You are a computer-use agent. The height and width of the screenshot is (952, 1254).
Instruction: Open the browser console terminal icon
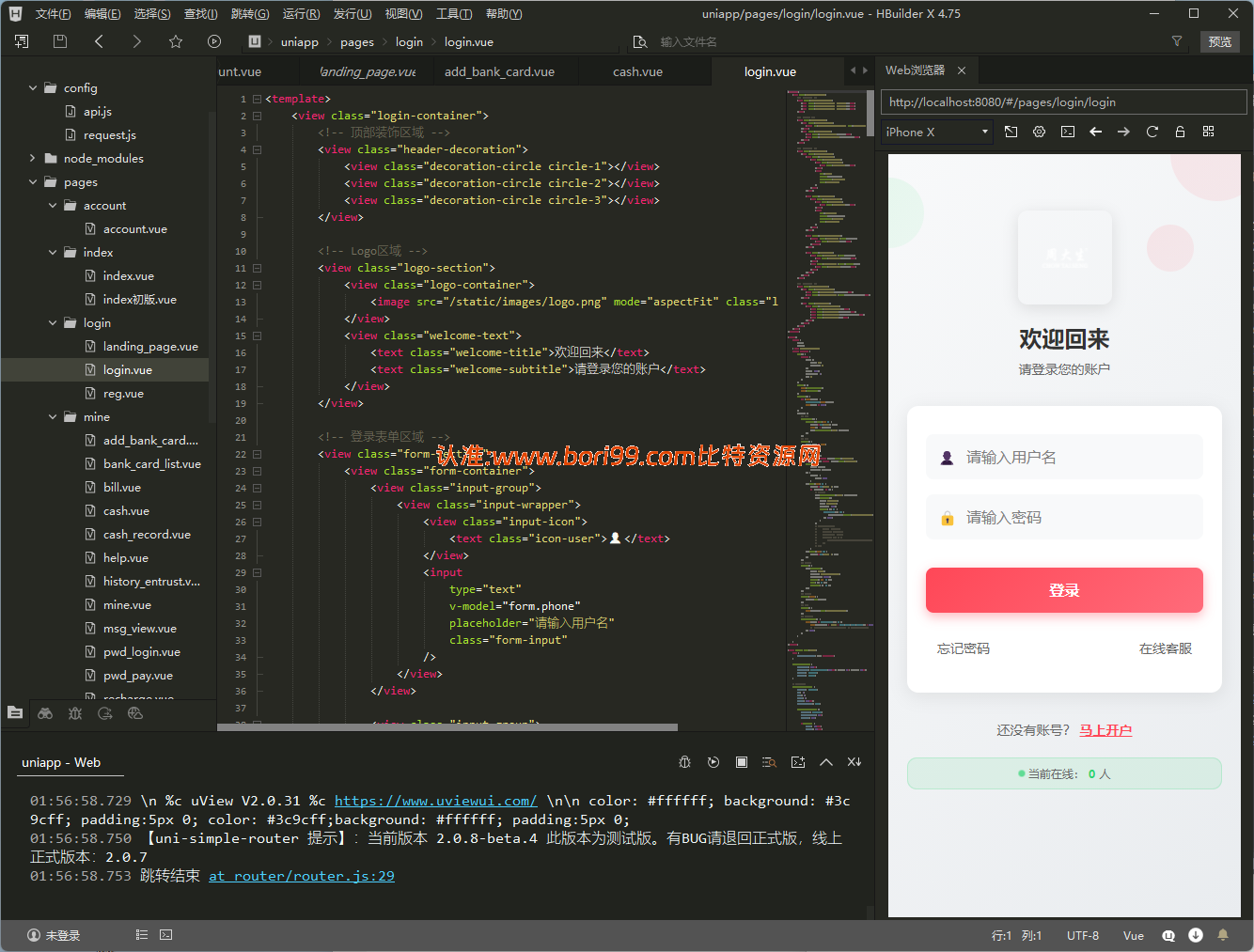pos(1068,132)
